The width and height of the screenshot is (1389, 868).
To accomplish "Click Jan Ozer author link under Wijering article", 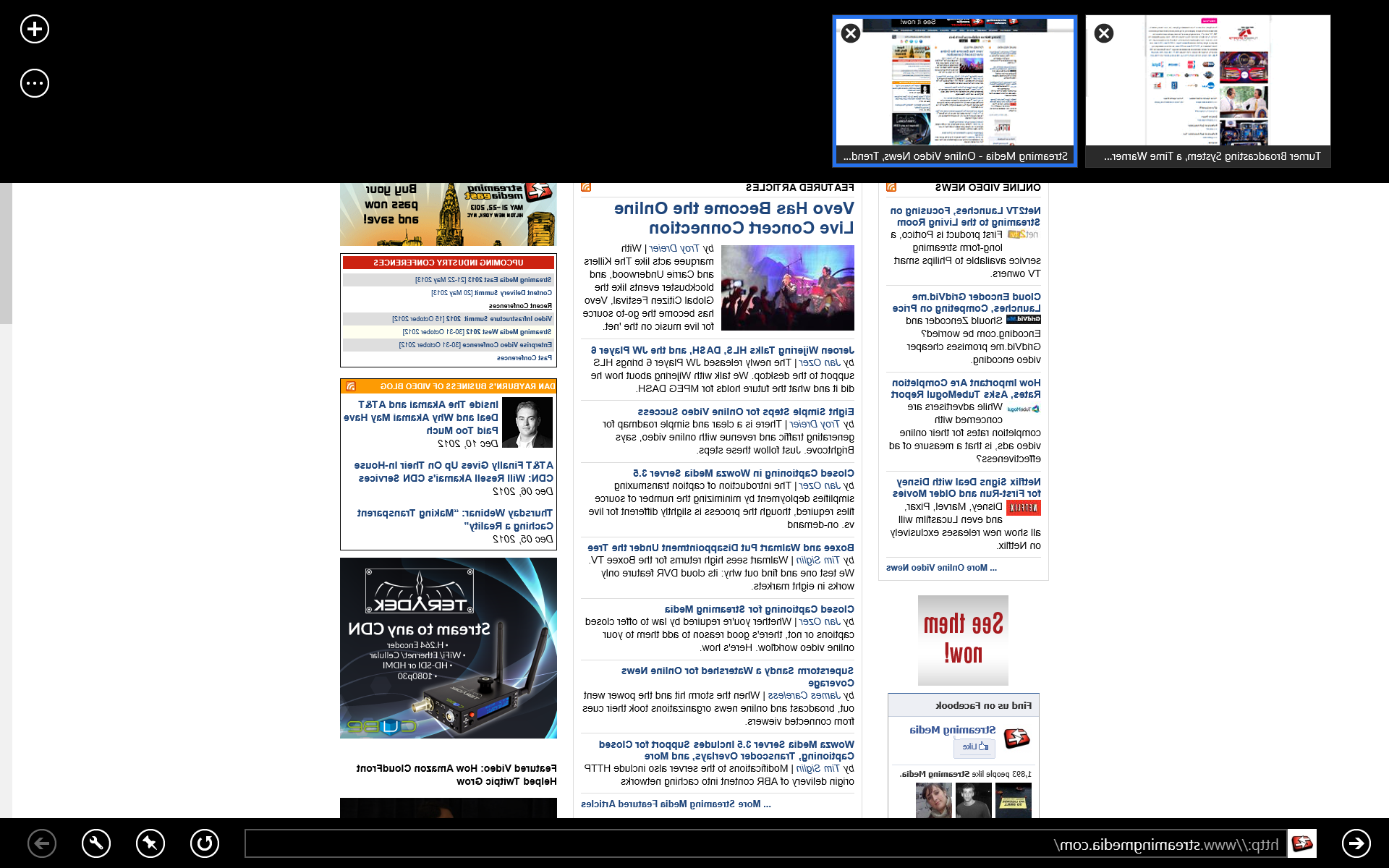I will click(x=820, y=362).
